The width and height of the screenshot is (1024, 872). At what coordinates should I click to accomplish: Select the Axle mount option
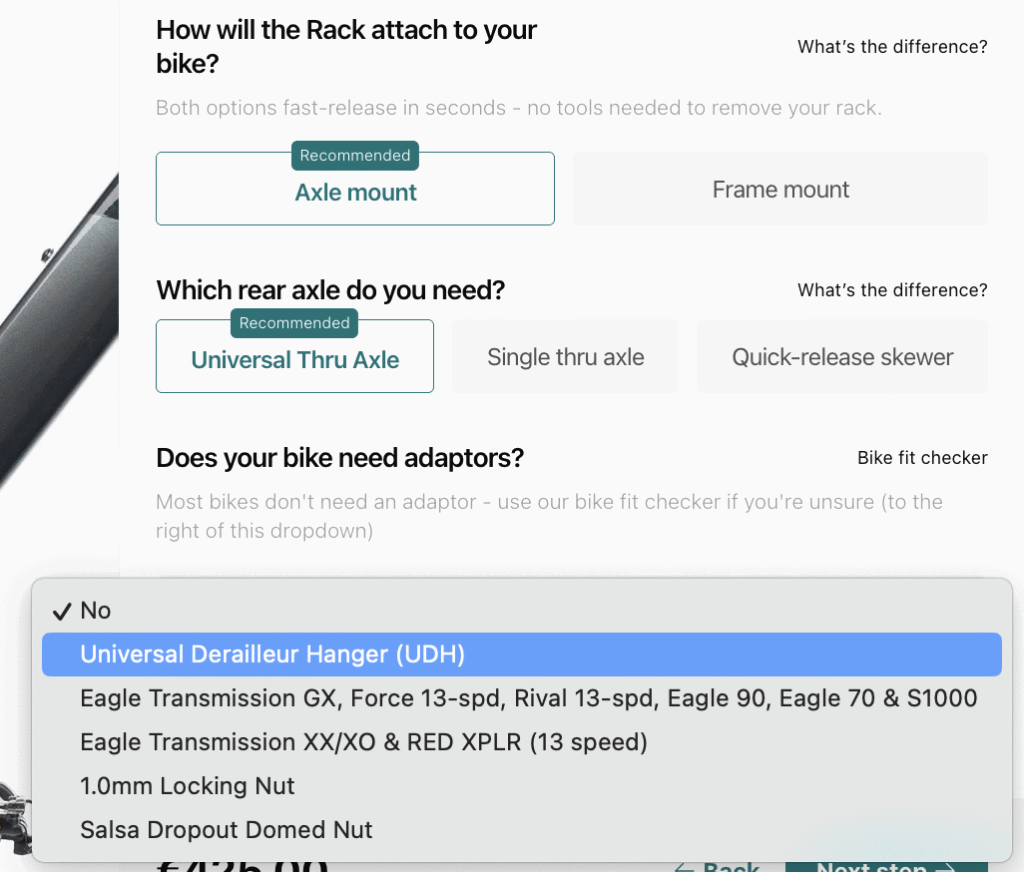[355, 192]
